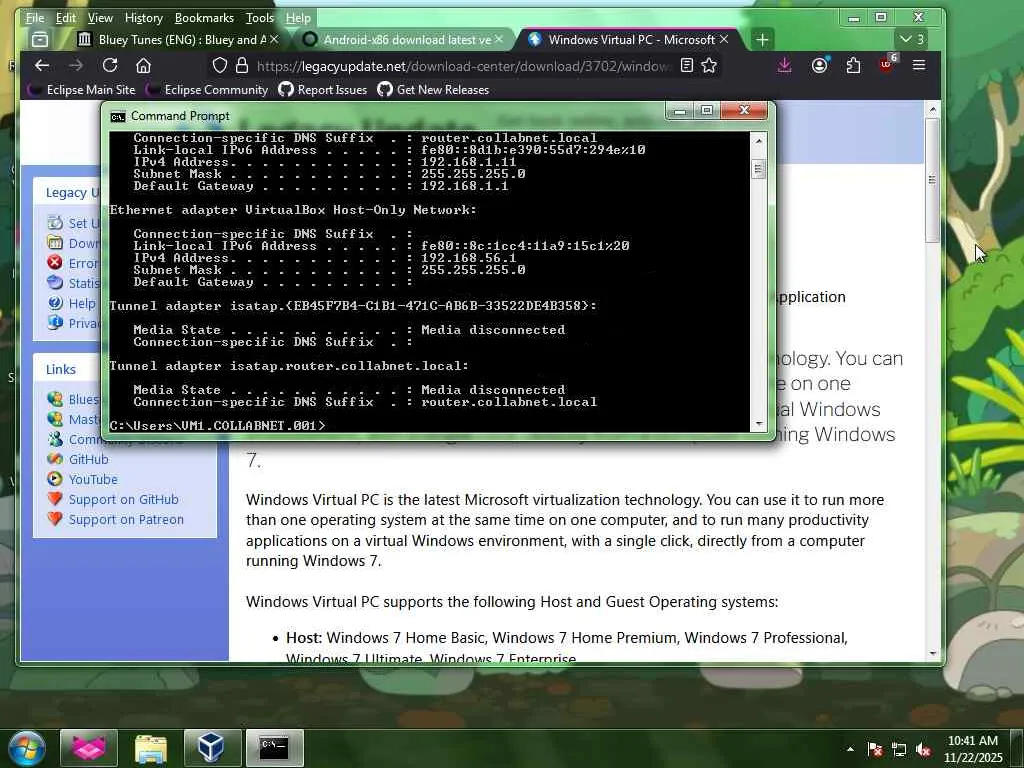Open the GitHub sidebar link

pyautogui.click(x=89, y=459)
